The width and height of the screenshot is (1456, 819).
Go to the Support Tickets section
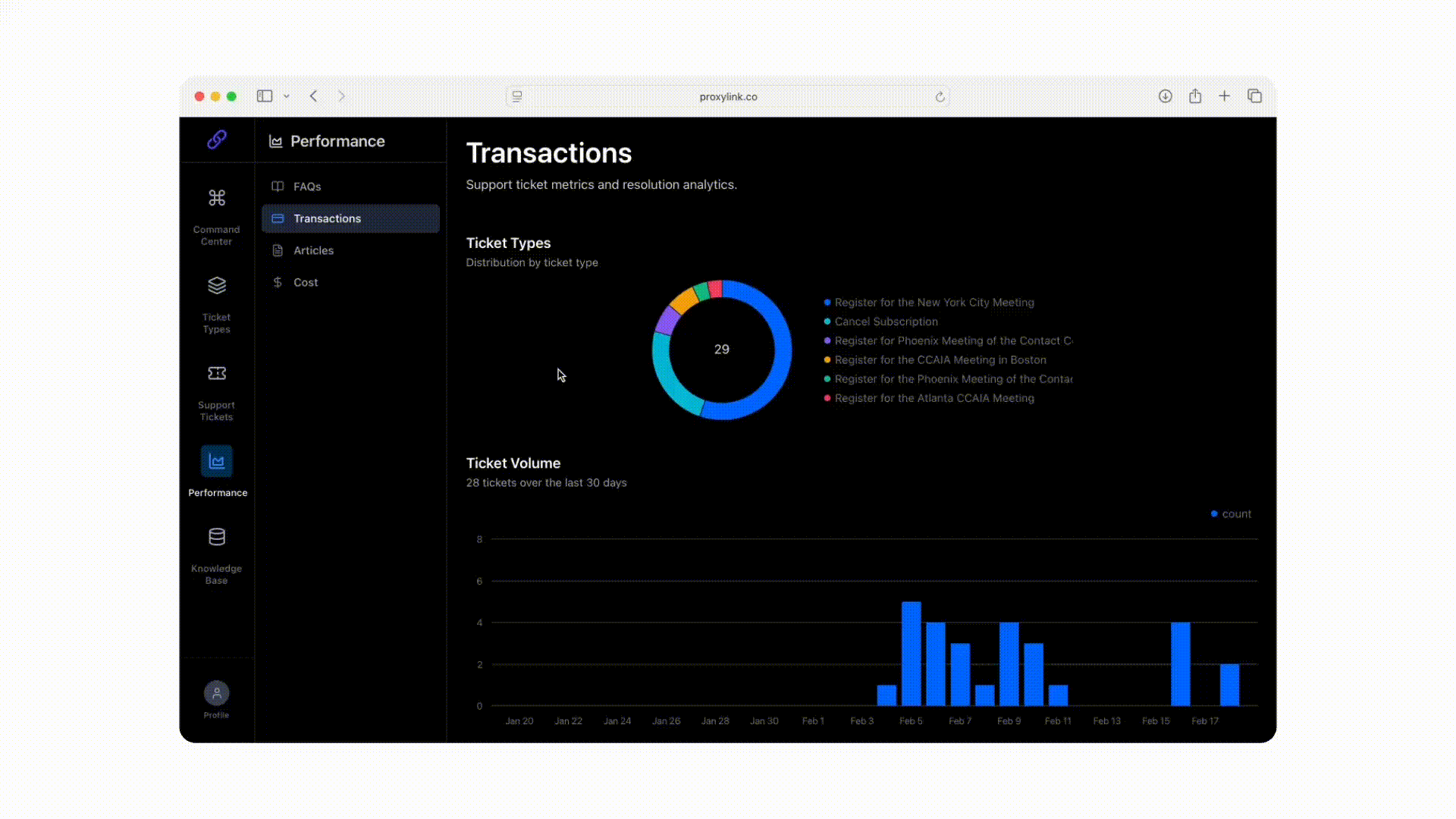pyautogui.click(x=217, y=374)
